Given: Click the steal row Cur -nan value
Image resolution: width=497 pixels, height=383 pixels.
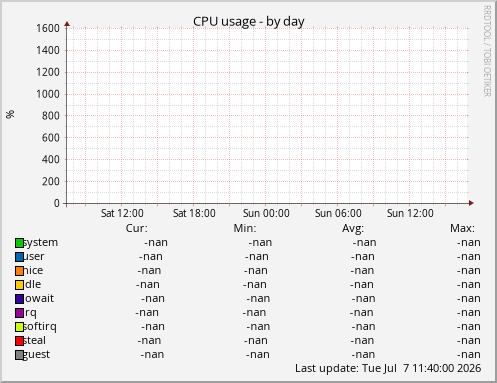Looking at the screenshot, I should click(149, 341).
